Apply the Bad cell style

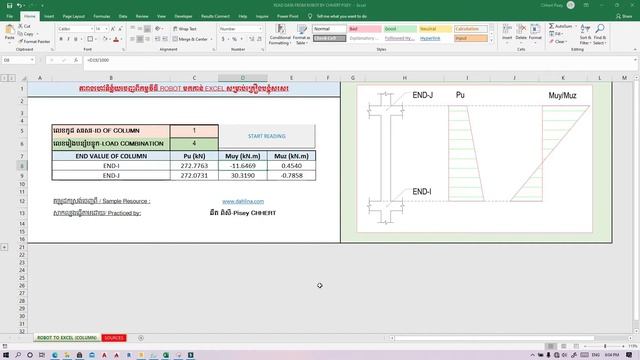pyautogui.click(x=364, y=29)
